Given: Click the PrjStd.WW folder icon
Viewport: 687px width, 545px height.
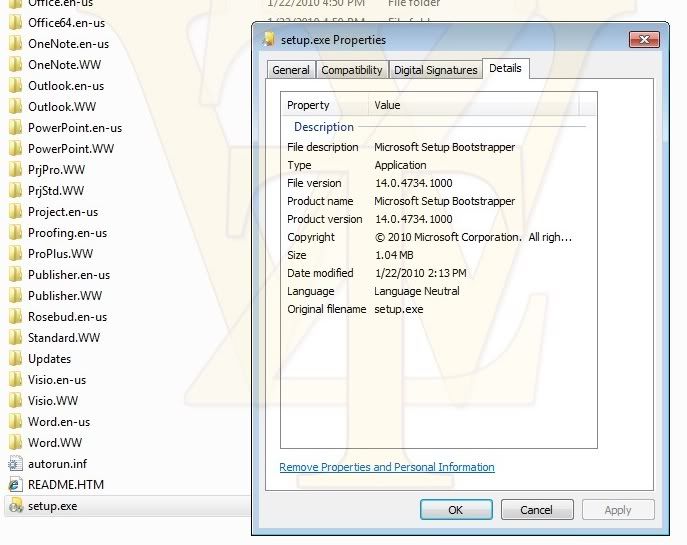Looking at the screenshot, I should click(15, 191).
